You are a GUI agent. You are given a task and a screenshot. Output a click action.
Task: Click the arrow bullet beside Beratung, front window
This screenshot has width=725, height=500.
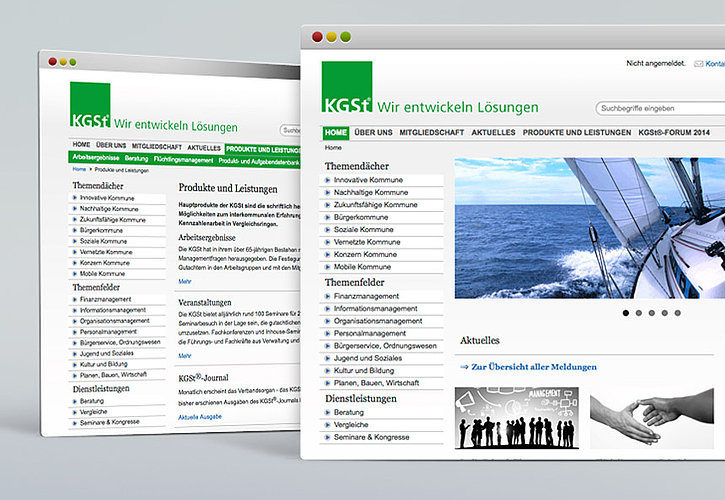327,412
